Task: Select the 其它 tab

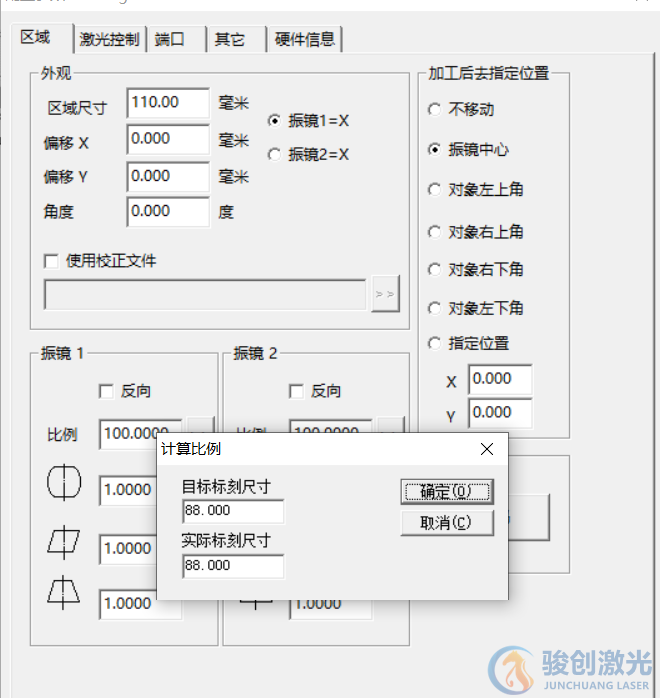Action: [x=237, y=40]
